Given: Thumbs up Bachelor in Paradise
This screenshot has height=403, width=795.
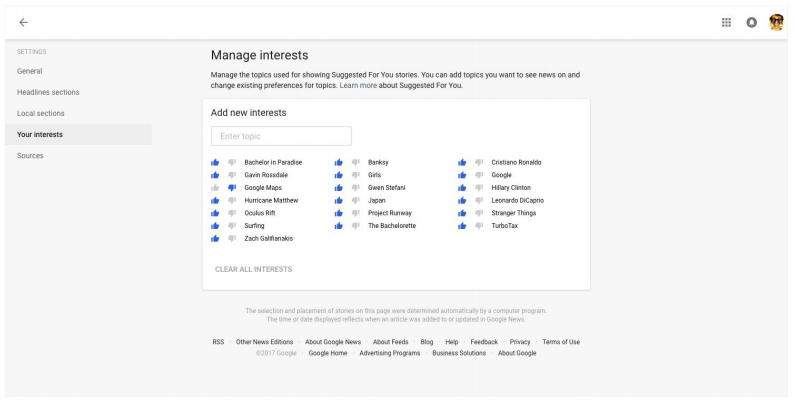Looking at the screenshot, I should 214,162.
